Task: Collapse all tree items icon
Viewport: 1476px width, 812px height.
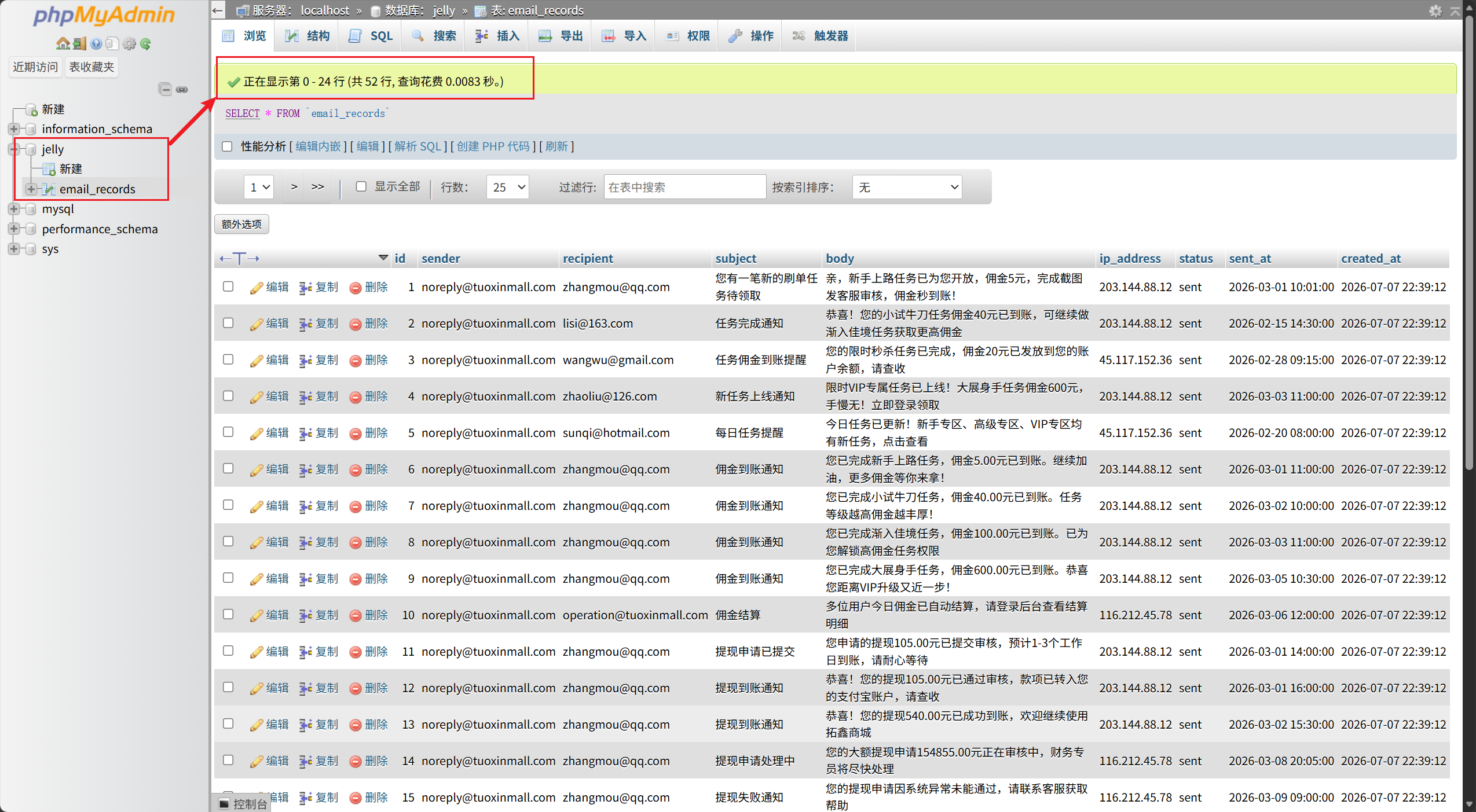Action: click(165, 89)
